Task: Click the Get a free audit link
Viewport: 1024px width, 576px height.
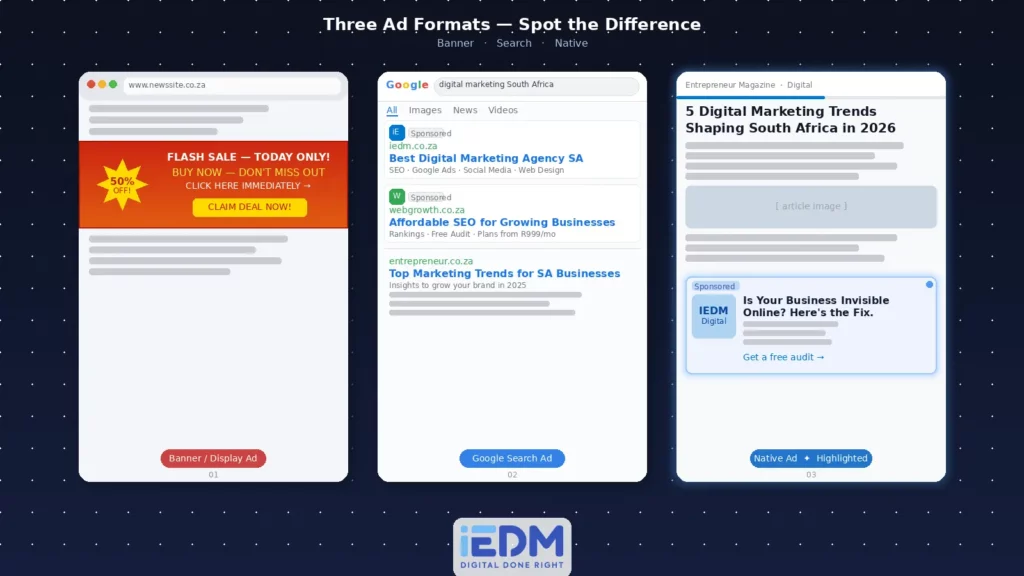Action: click(x=784, y=357)
